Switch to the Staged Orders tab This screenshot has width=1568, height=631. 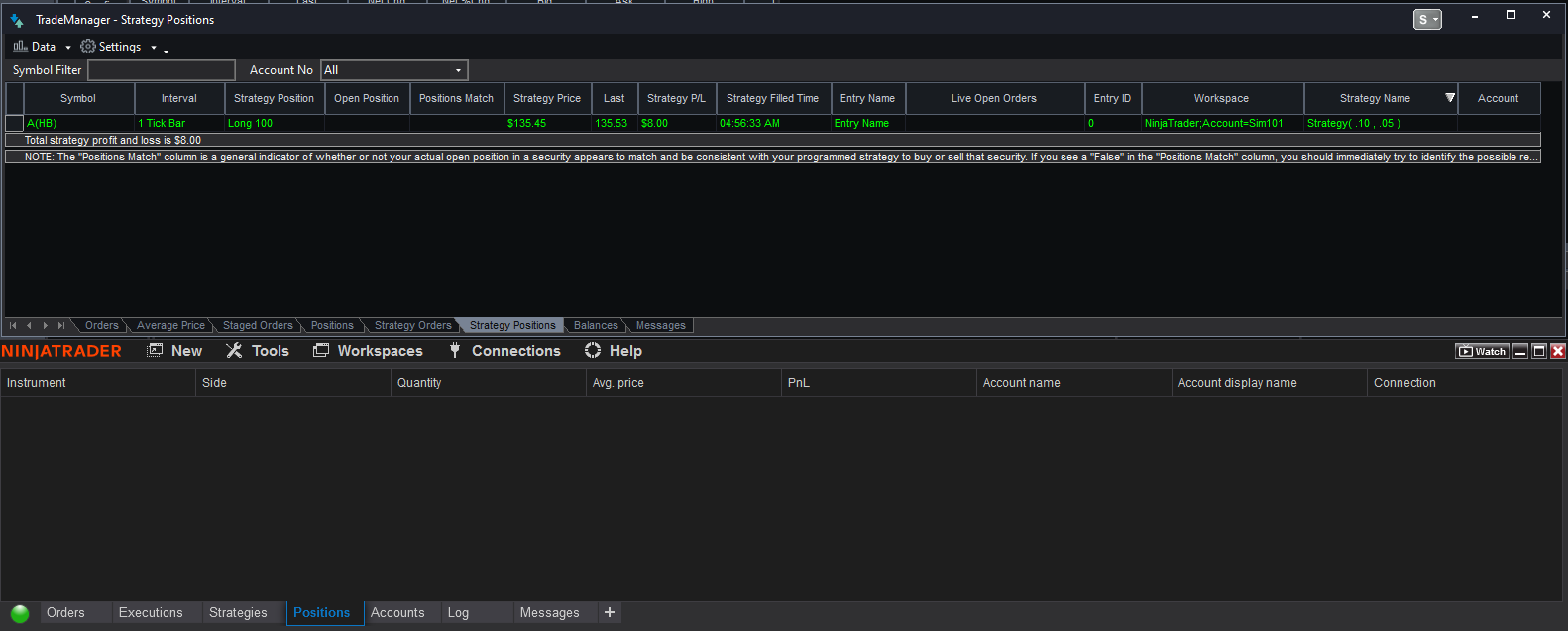coord(258,325)
